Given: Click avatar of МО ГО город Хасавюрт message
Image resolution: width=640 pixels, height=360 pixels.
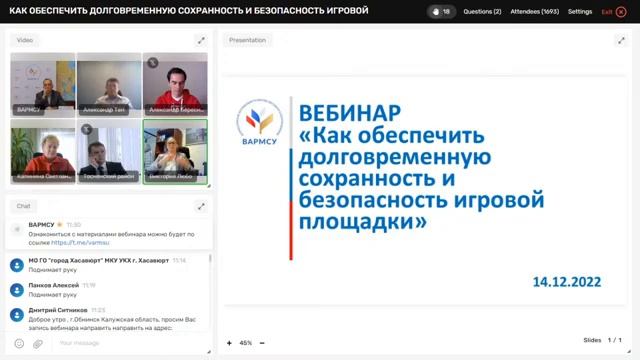Looking at the screenshot, I should click(17, 265).
